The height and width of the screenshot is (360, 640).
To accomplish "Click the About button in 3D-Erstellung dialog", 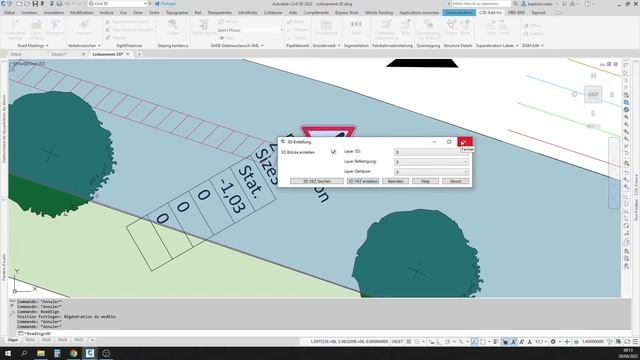I will pyautogui.click(x=456, y=181).
